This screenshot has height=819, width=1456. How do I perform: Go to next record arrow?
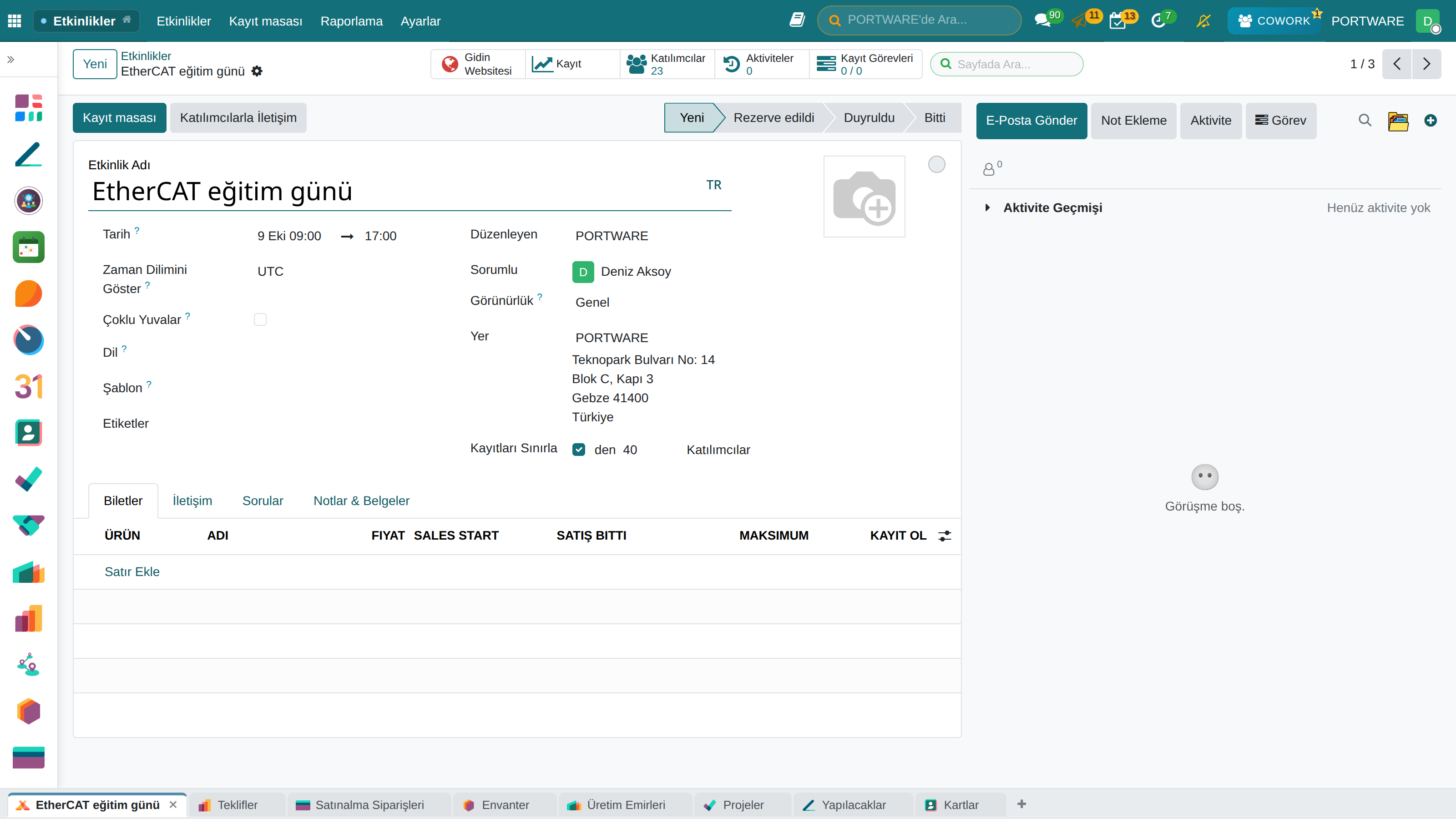click(1426, 64)
